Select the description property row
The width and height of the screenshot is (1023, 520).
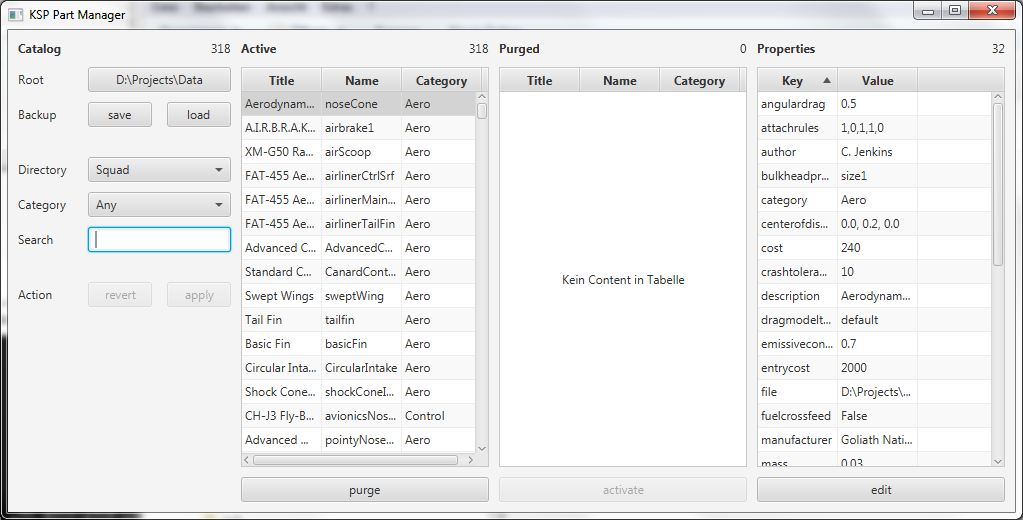875,296
